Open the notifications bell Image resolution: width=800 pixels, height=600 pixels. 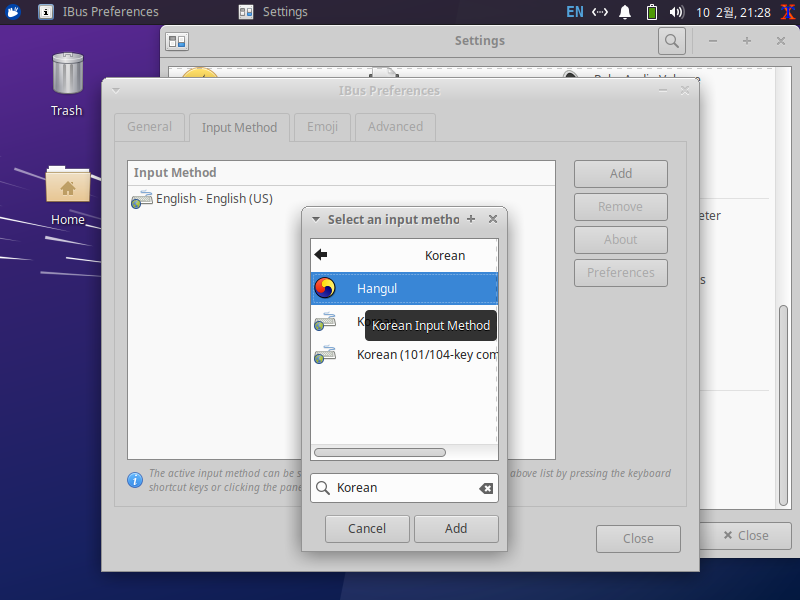point(624,12)
